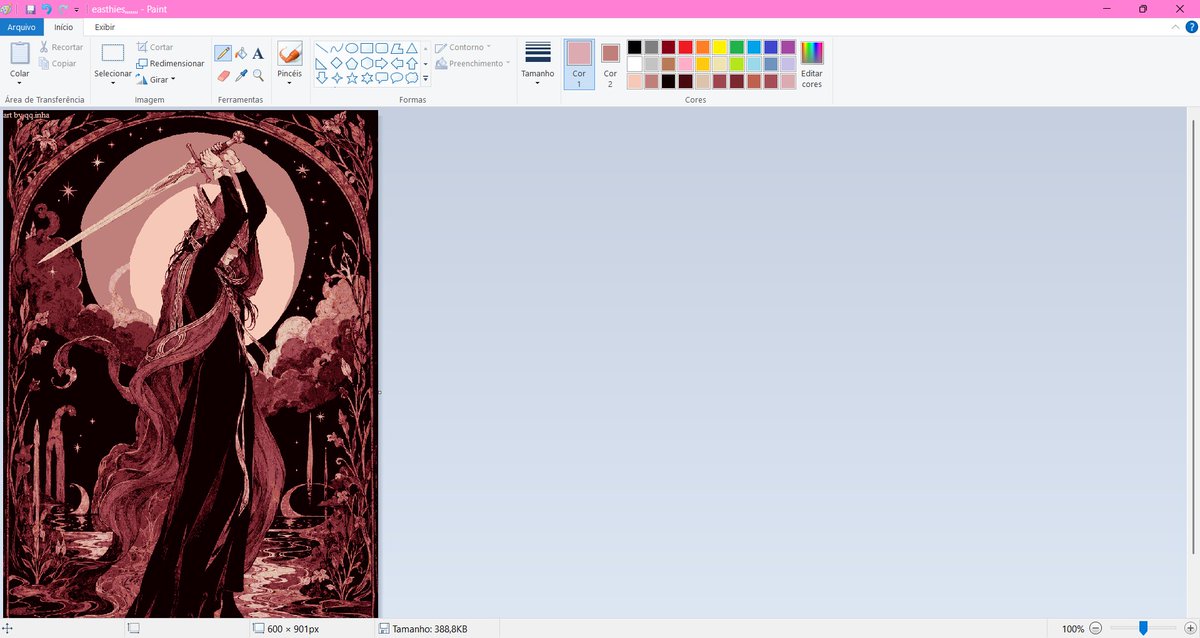This screenshot has height=638, width=1200.
Task: Choose the Pentagon shape
Action: coord(352,63)
